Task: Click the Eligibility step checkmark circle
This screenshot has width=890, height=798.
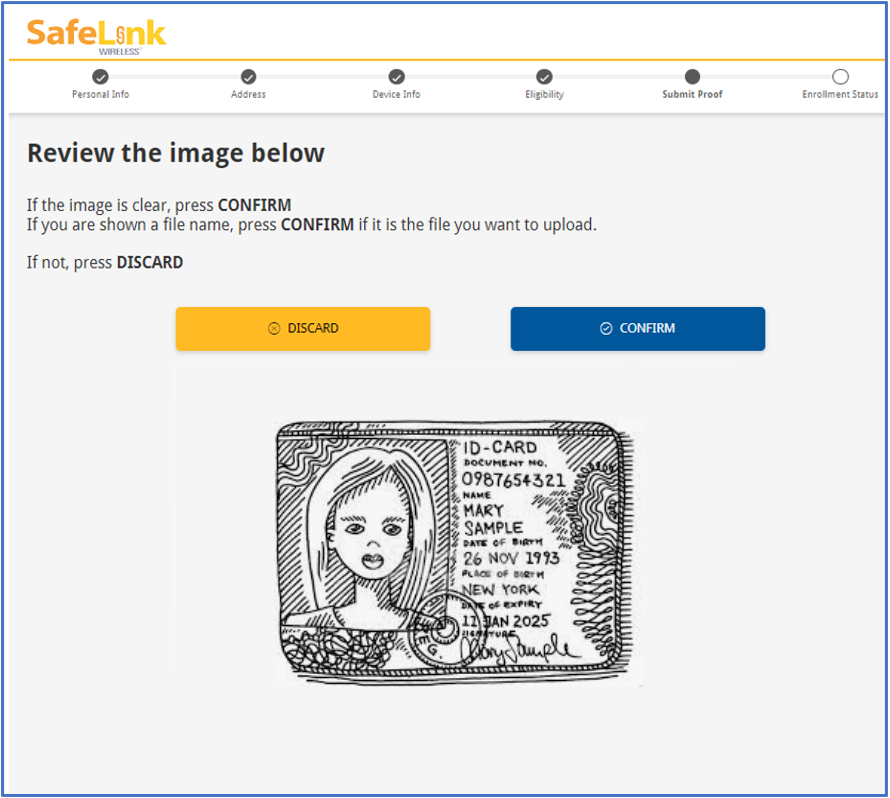Action: (544, 77)
